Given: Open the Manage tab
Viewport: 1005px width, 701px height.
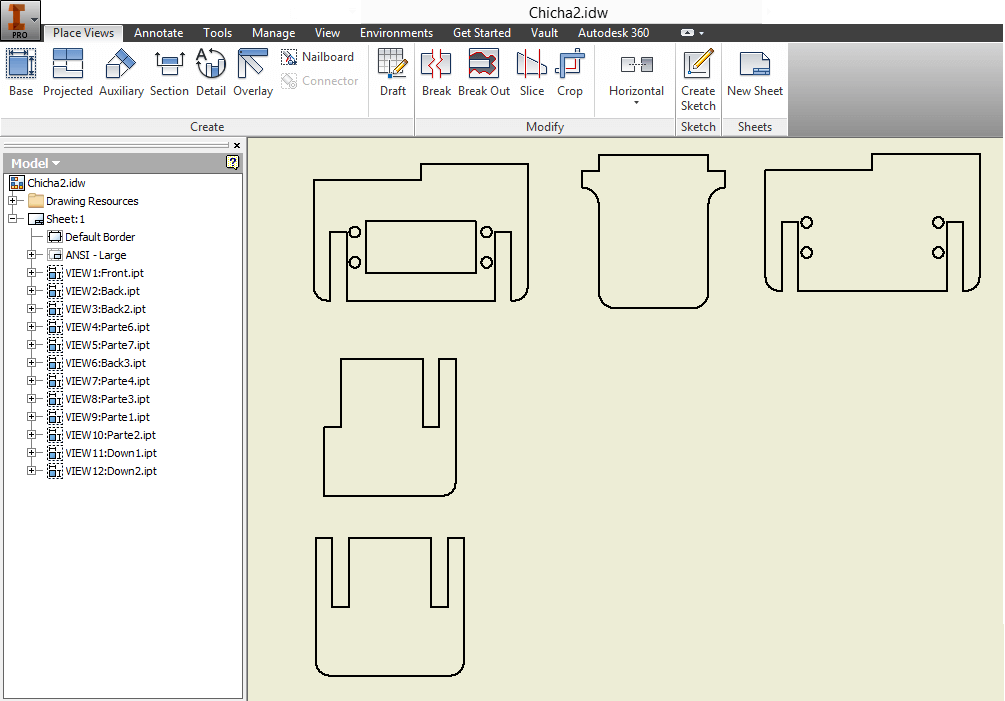Looking at the screenshot, I should pyautogui.click(x=274, y=33).
